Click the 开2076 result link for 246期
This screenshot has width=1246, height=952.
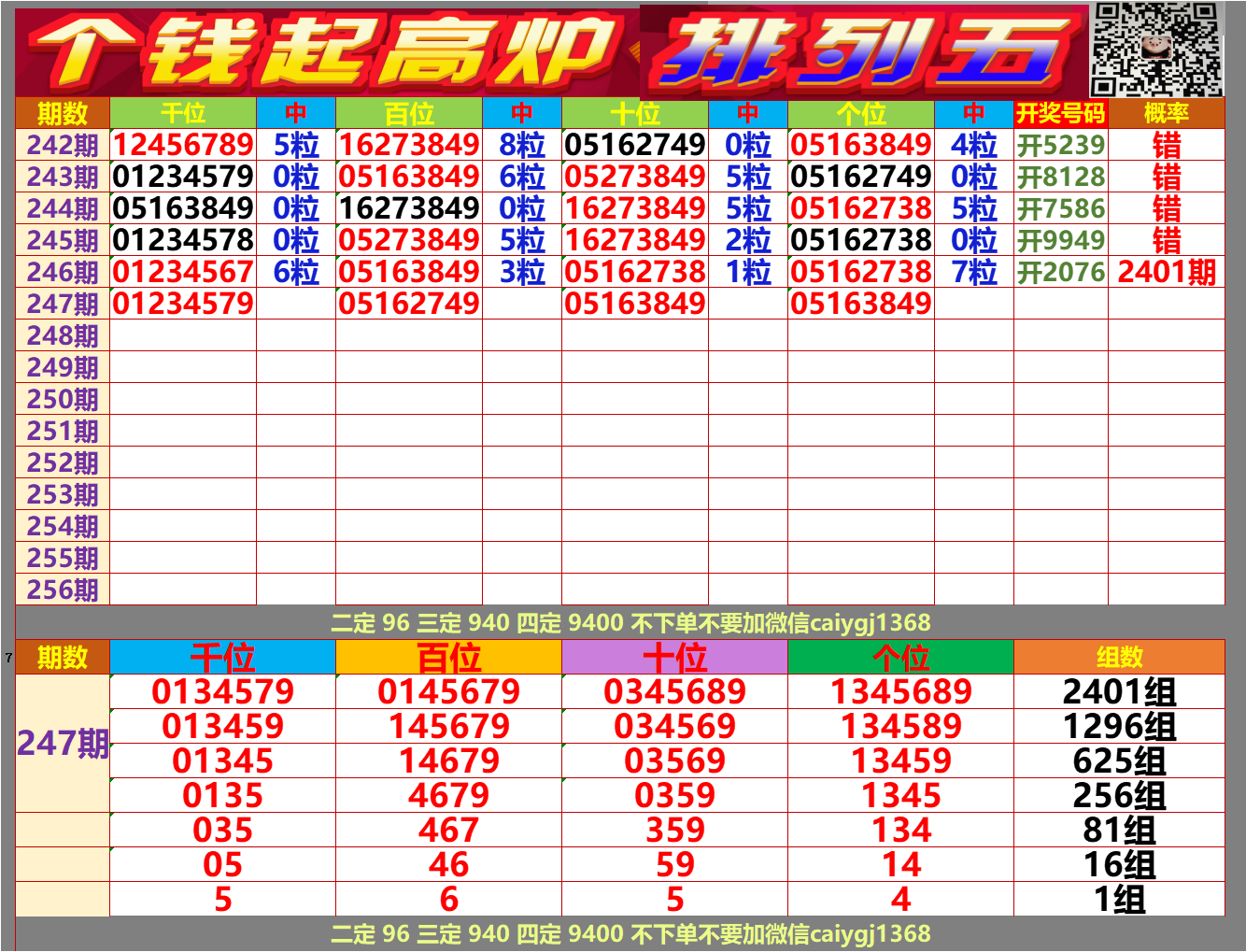1060,271
